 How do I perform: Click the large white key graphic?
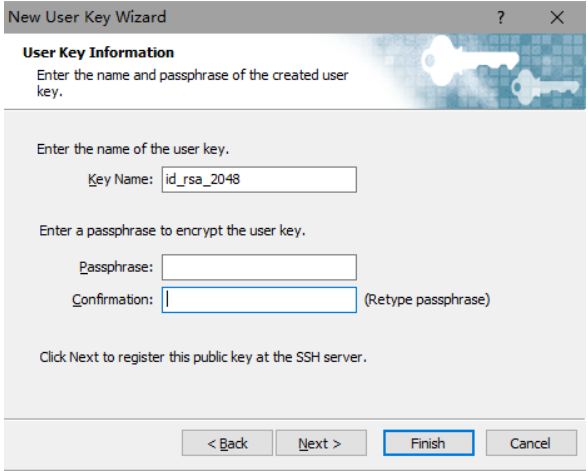tap(470, 62)
